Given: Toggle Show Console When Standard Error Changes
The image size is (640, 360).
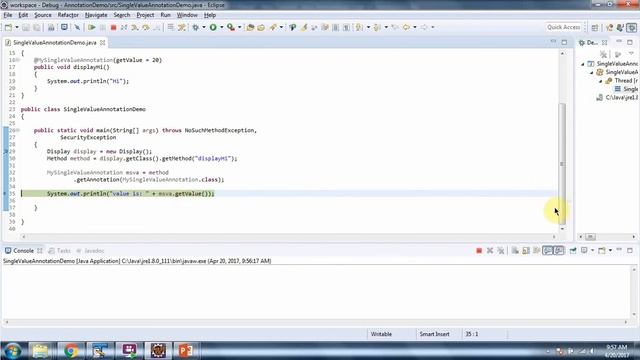Looking at the screenshot, I should click(x=559, y=250).
